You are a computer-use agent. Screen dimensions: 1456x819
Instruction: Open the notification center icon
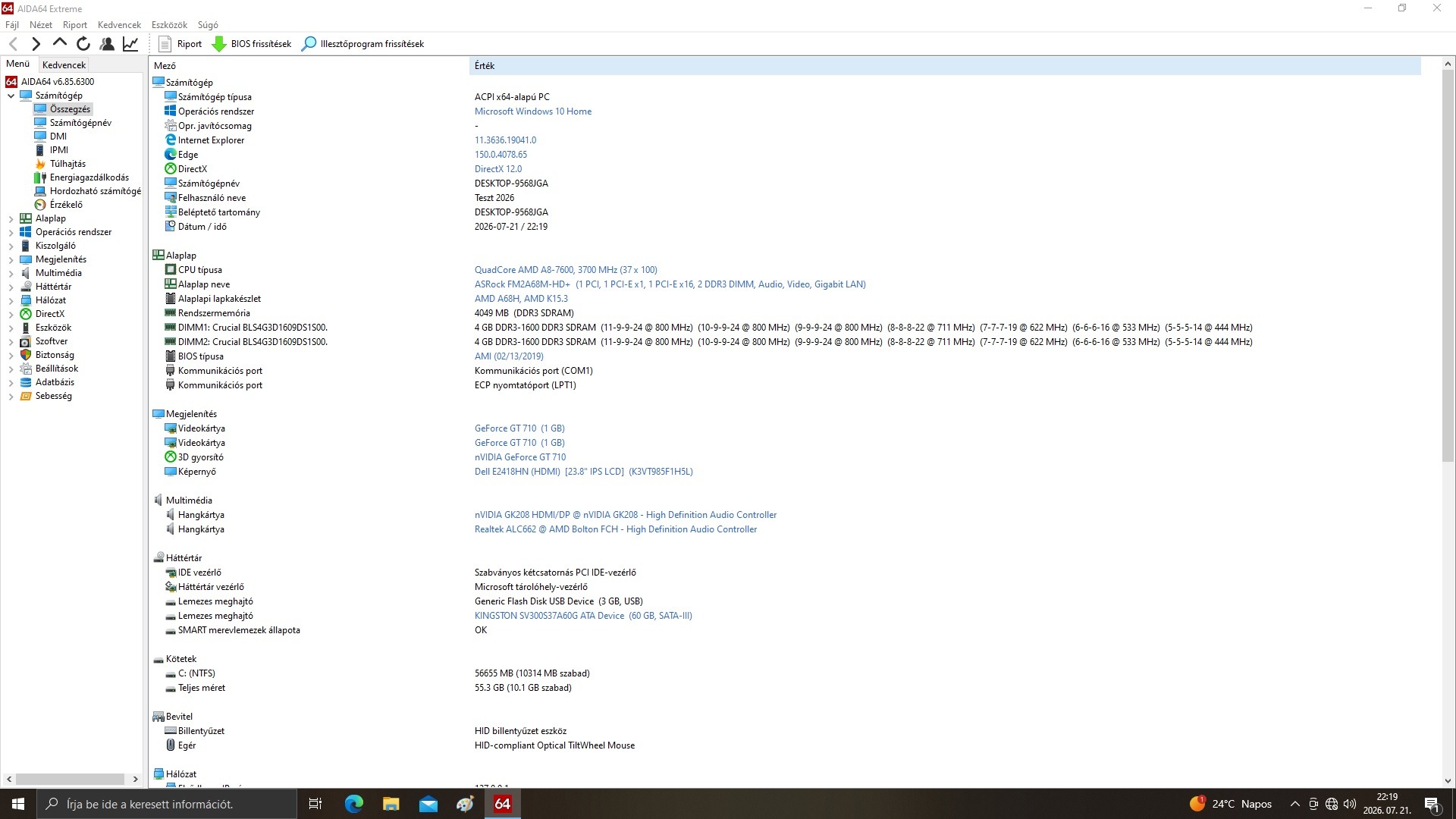pos(1432,804)
